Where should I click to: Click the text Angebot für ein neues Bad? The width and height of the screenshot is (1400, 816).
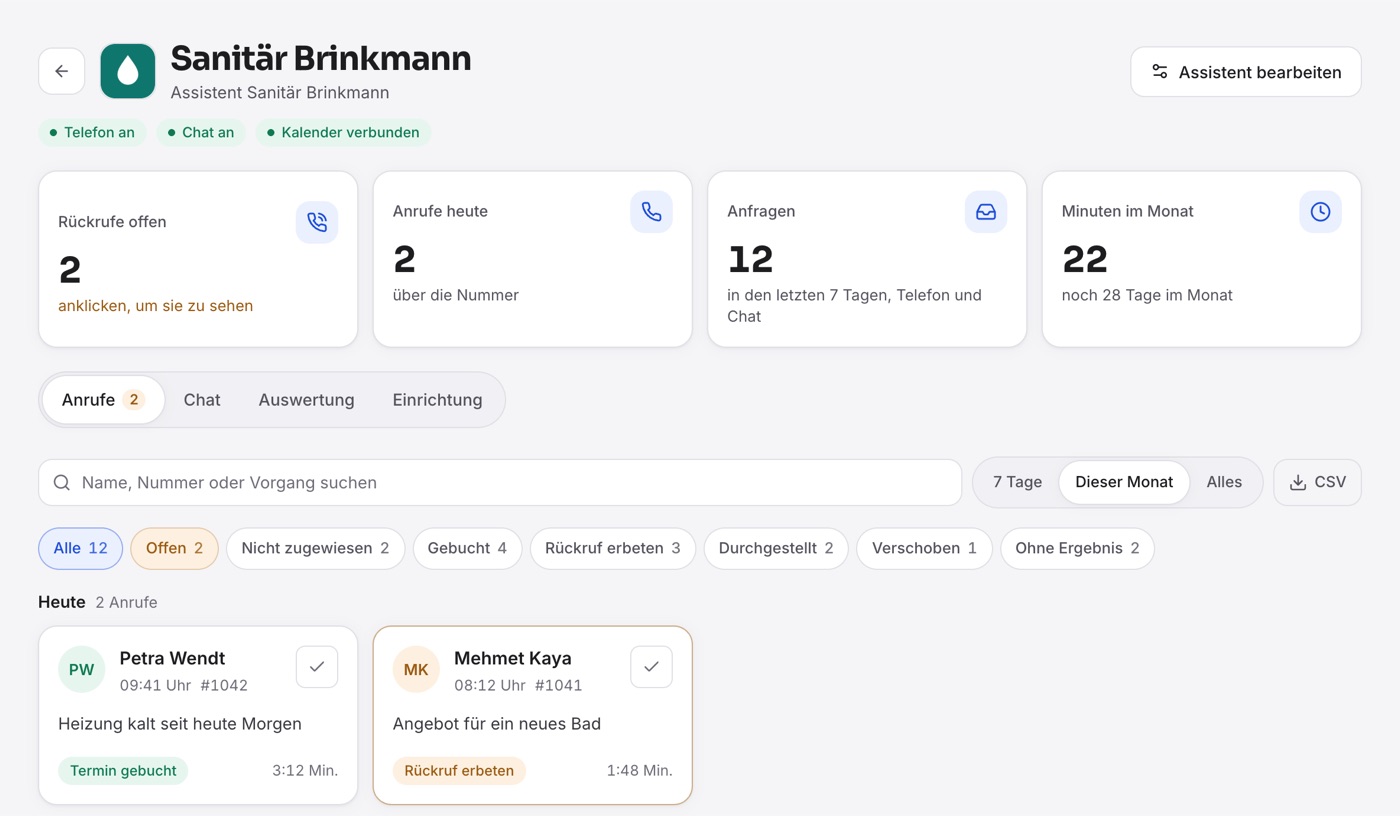pos(497,724)
